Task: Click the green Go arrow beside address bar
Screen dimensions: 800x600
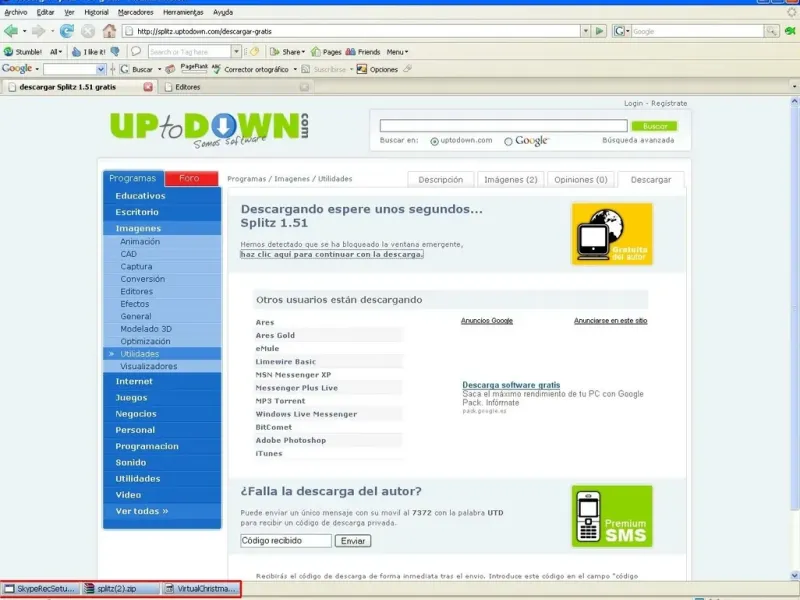Action: coord(599,31)
